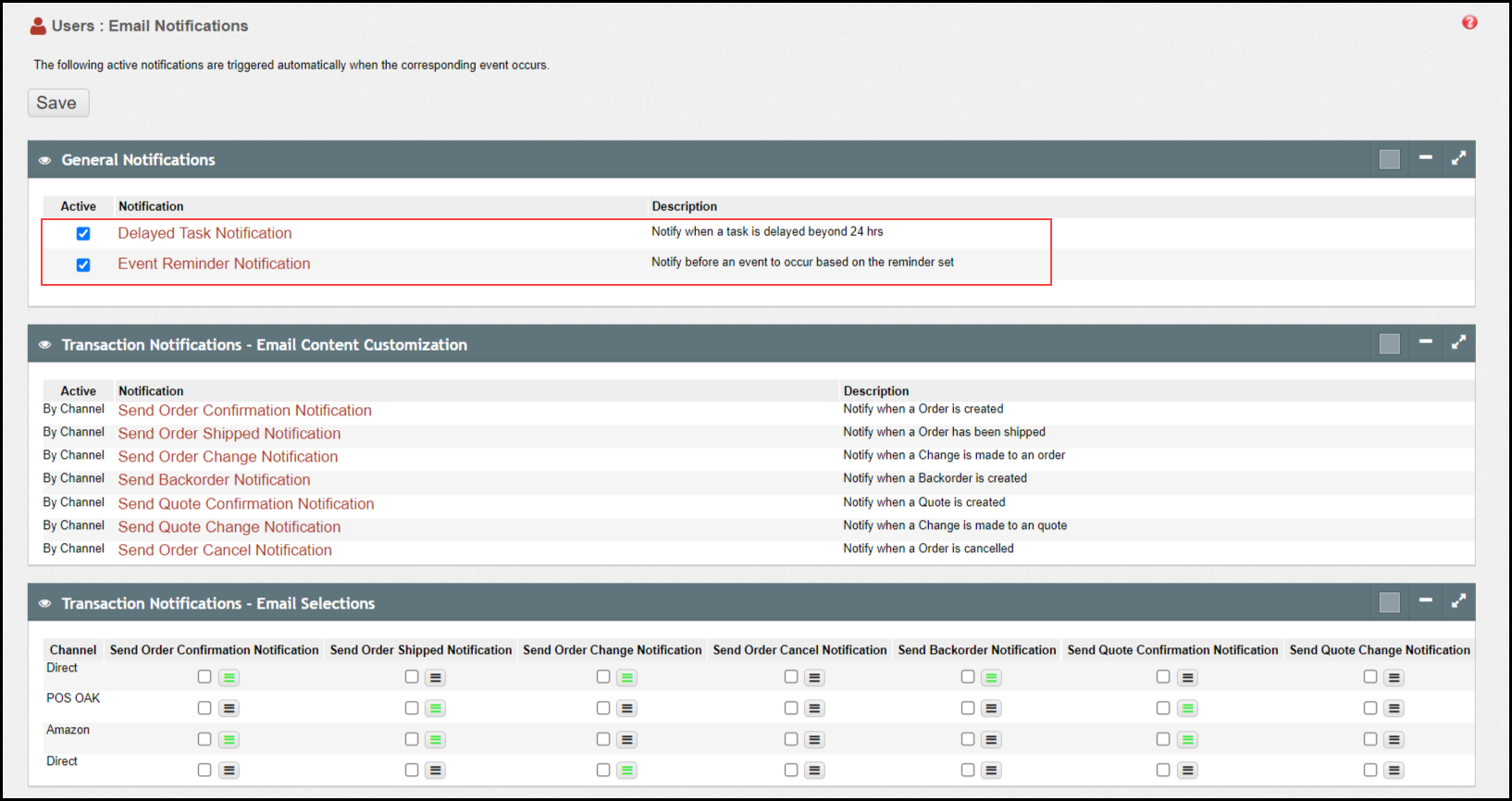Click 'Notify when a Backorder is created' description

(x=935, y=478)
